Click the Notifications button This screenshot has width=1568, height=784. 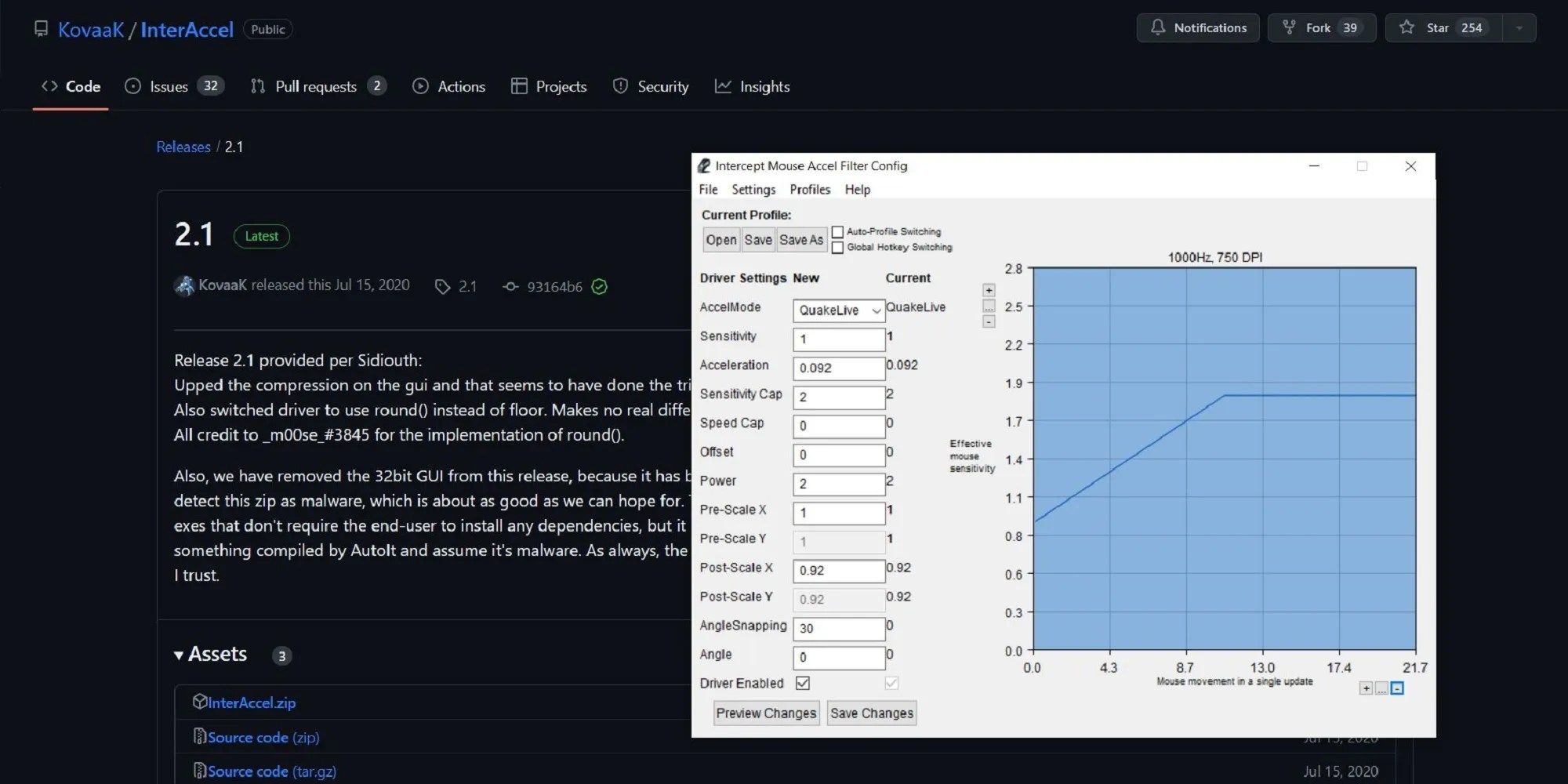coord(1198,28)
